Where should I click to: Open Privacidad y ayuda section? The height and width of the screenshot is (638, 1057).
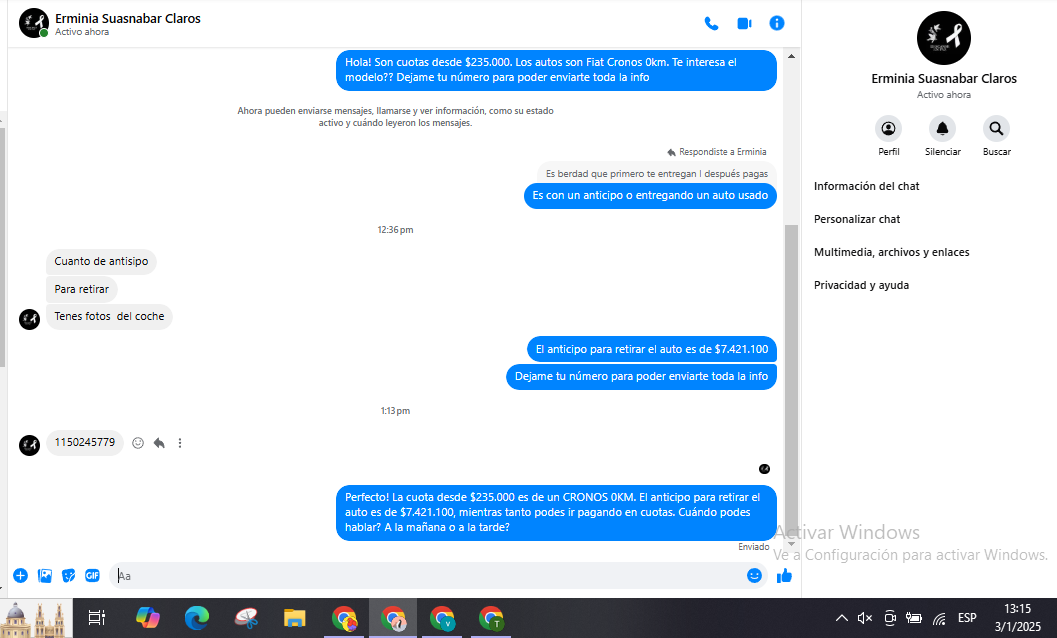(x=861, y=285)
